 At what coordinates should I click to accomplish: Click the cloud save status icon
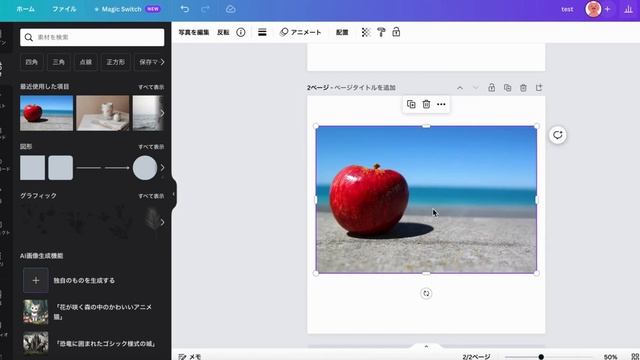click(231, 9)
